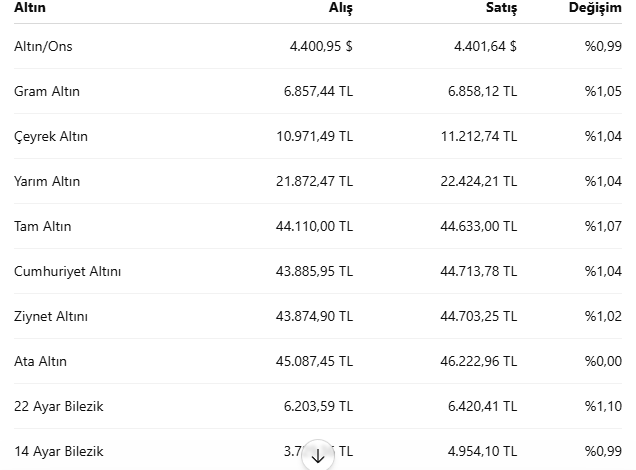Click 22 Ayar Bilezik change %1,10
636x470 pixels.
[x=603, y=406]
